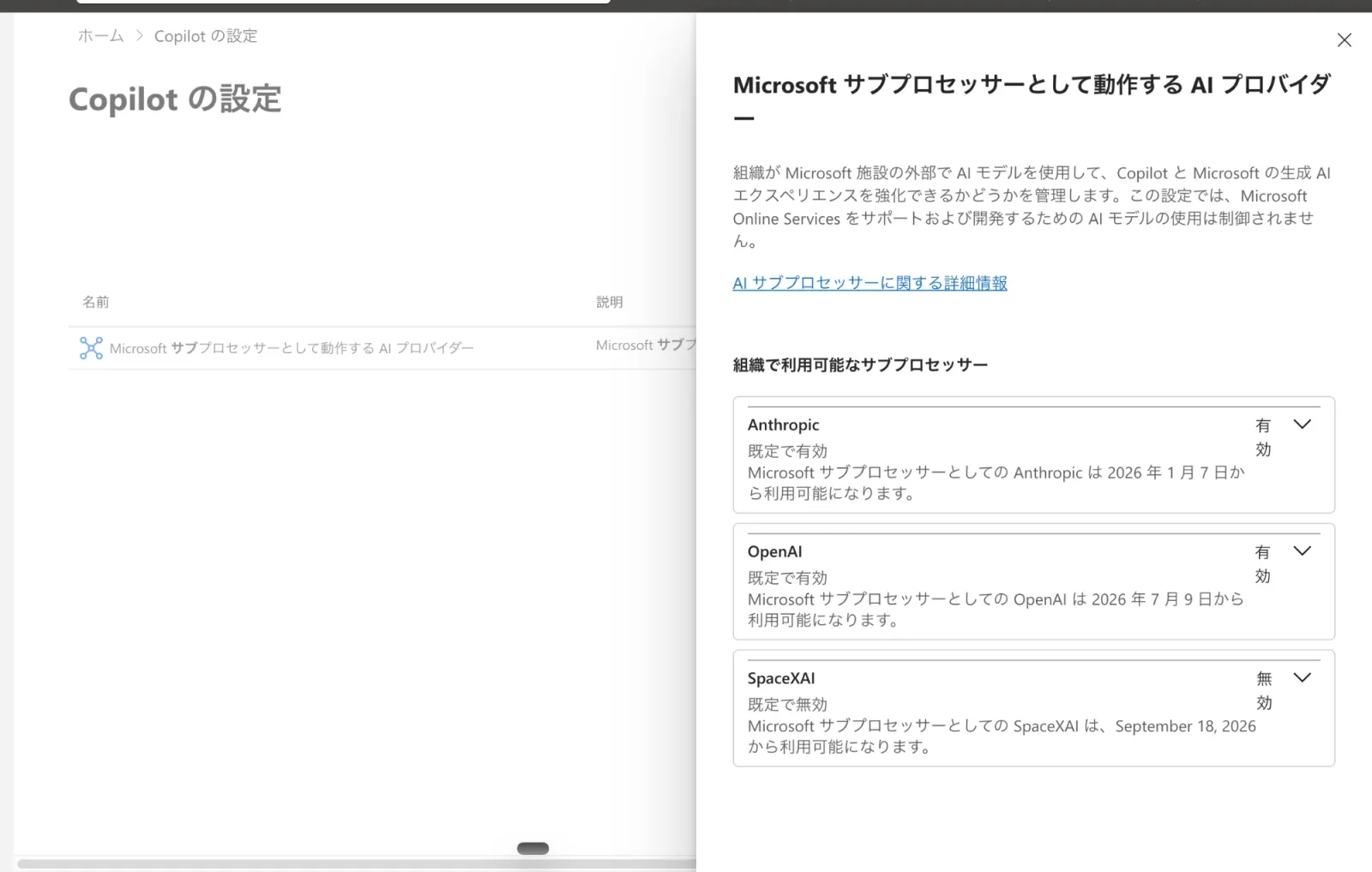This screenshot has height=872, width=1372.
Task: Click the breadcrumb chevron separator
Action: (x=139, y=36)
